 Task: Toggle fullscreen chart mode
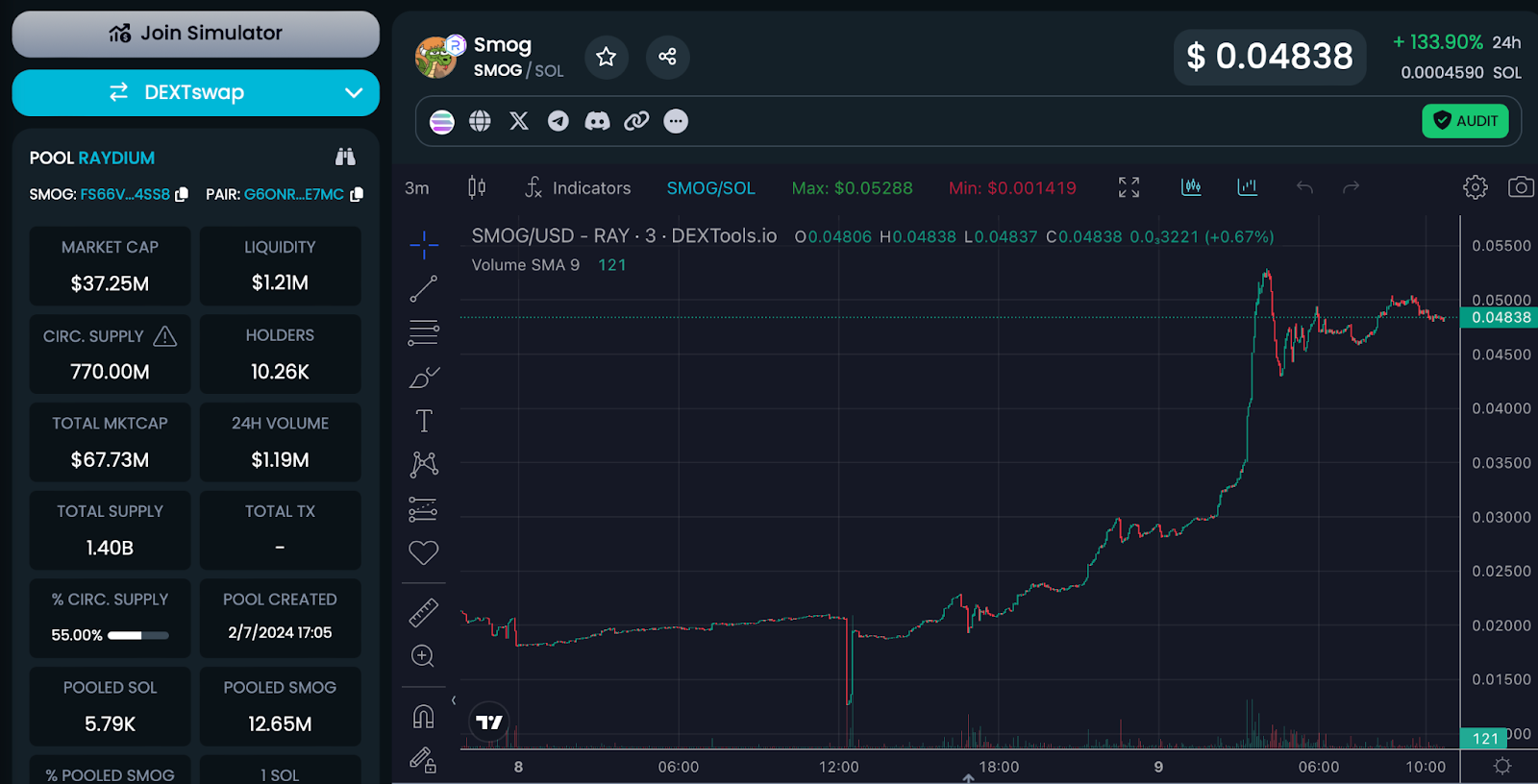1129,187
